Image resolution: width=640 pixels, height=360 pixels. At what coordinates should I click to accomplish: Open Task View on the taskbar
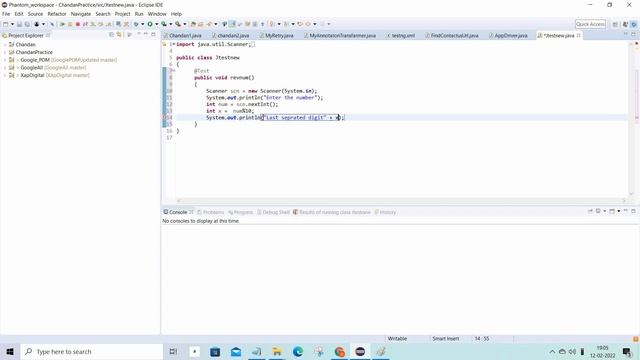point(173,351)
